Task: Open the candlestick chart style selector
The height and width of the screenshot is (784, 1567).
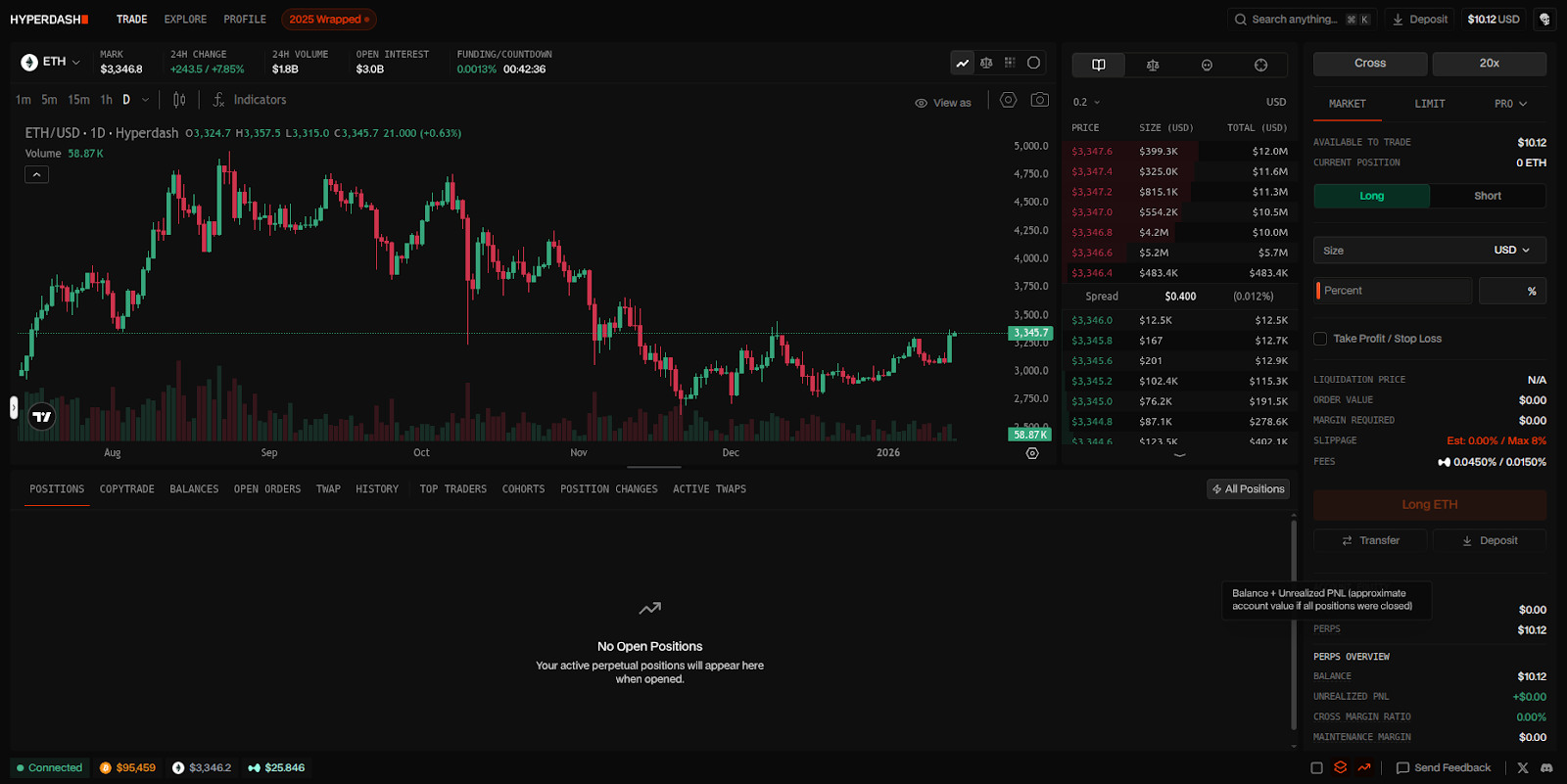Action: pyautogui.click(x=179, y=100)
